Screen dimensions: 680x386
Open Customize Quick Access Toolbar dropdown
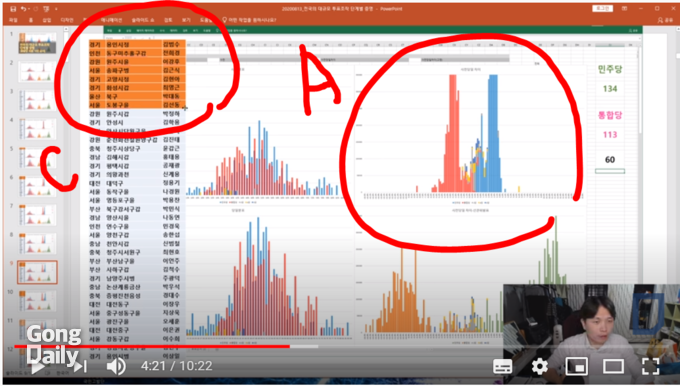56,9
